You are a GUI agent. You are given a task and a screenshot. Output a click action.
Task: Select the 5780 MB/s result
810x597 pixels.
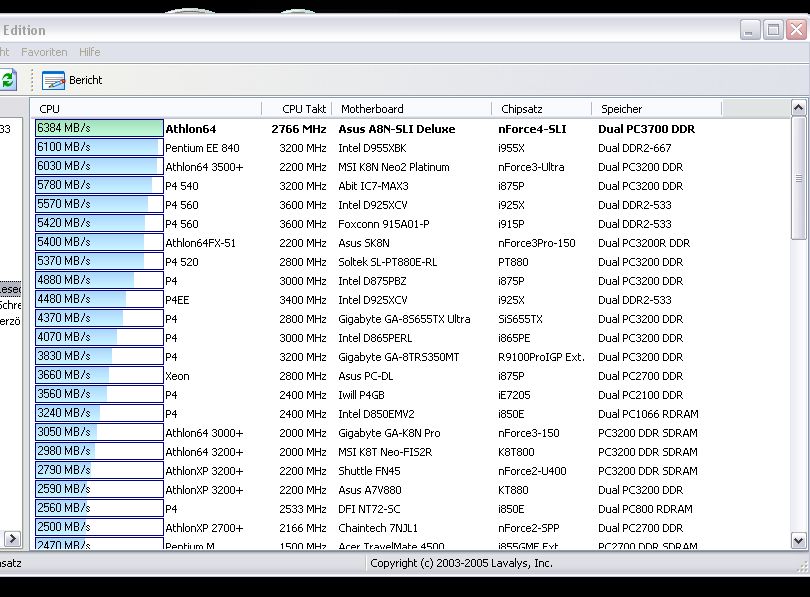99,185
